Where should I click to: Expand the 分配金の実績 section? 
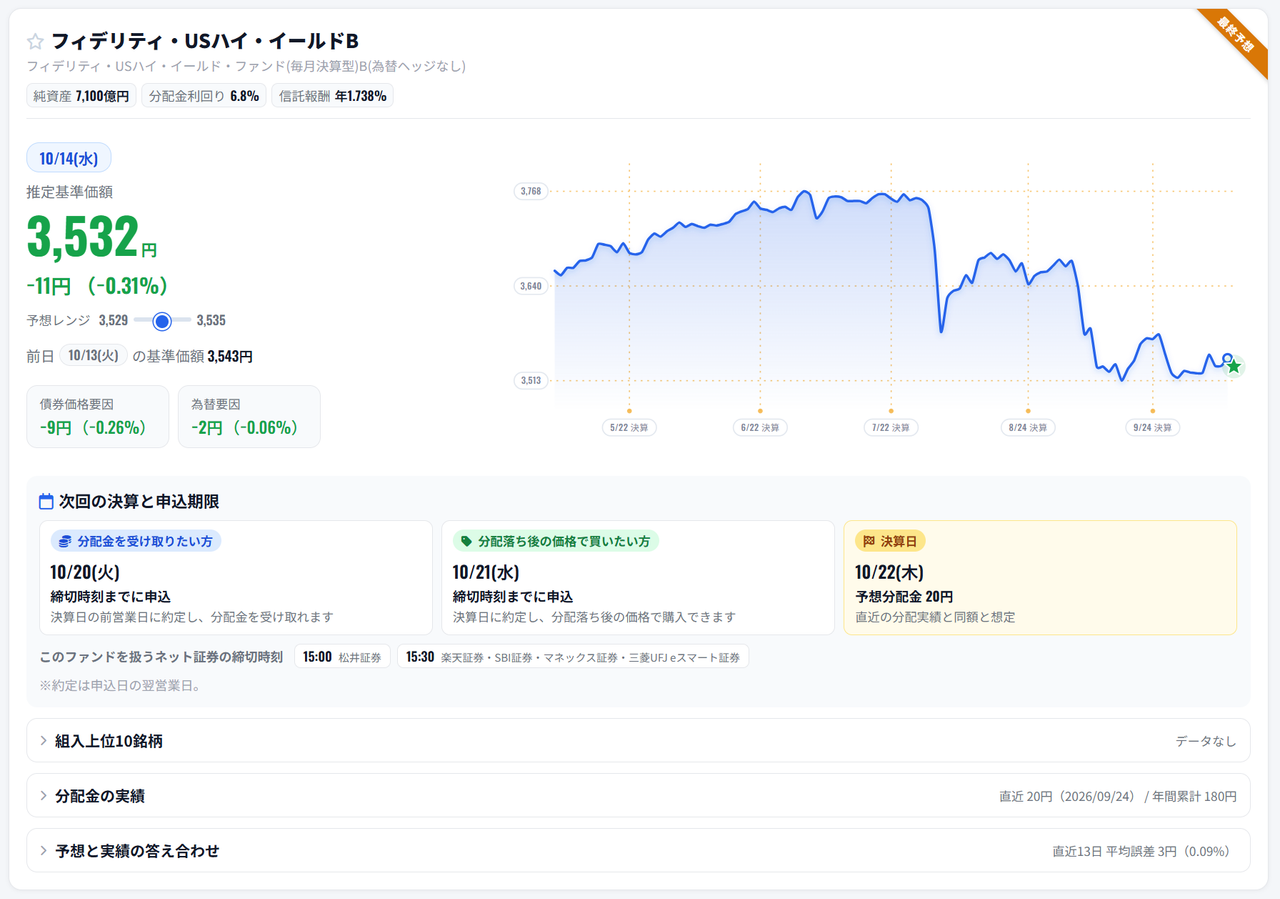coord(638,796)
